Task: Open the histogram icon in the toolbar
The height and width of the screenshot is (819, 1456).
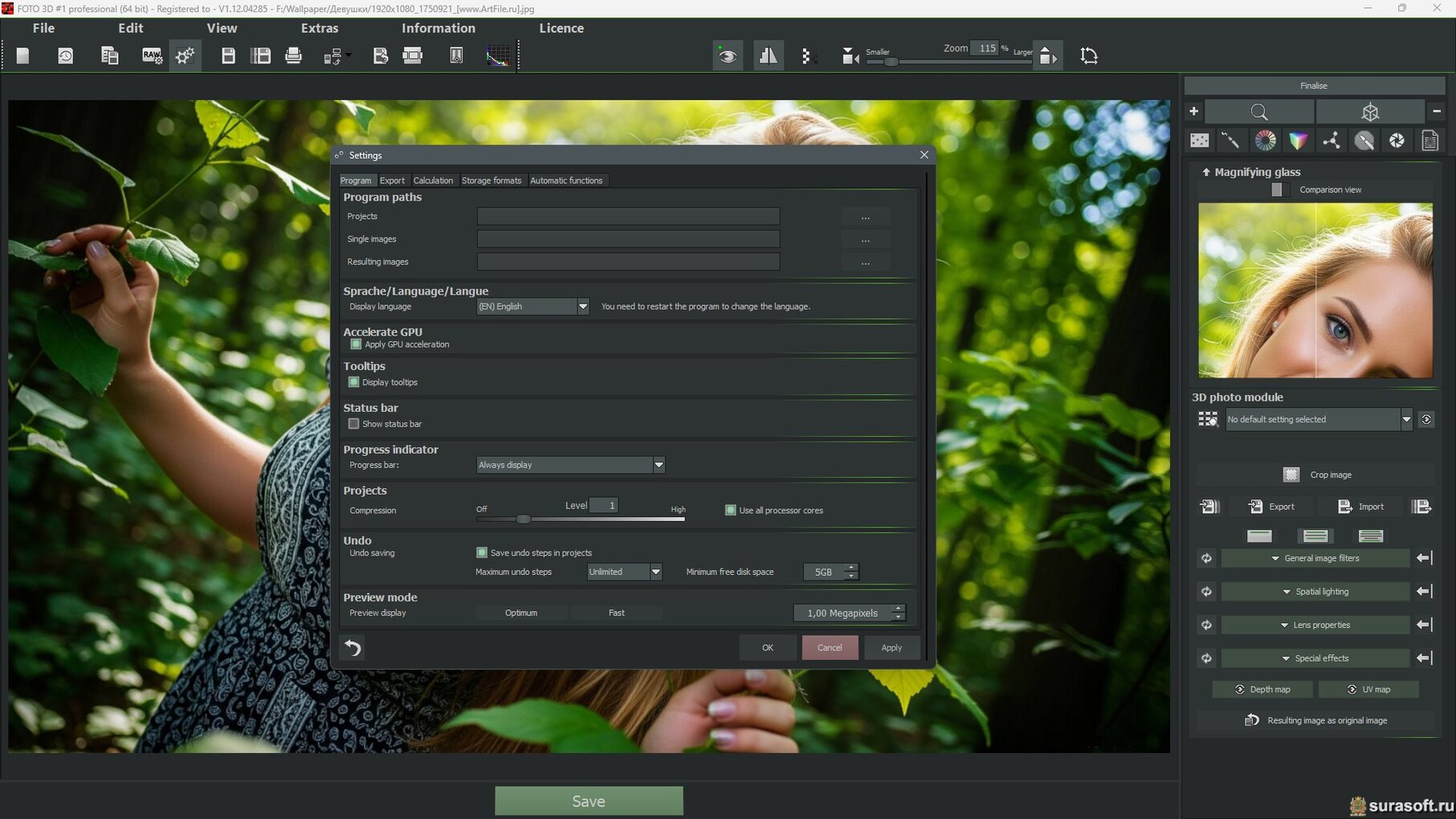Action: click(x=498, y=55)
